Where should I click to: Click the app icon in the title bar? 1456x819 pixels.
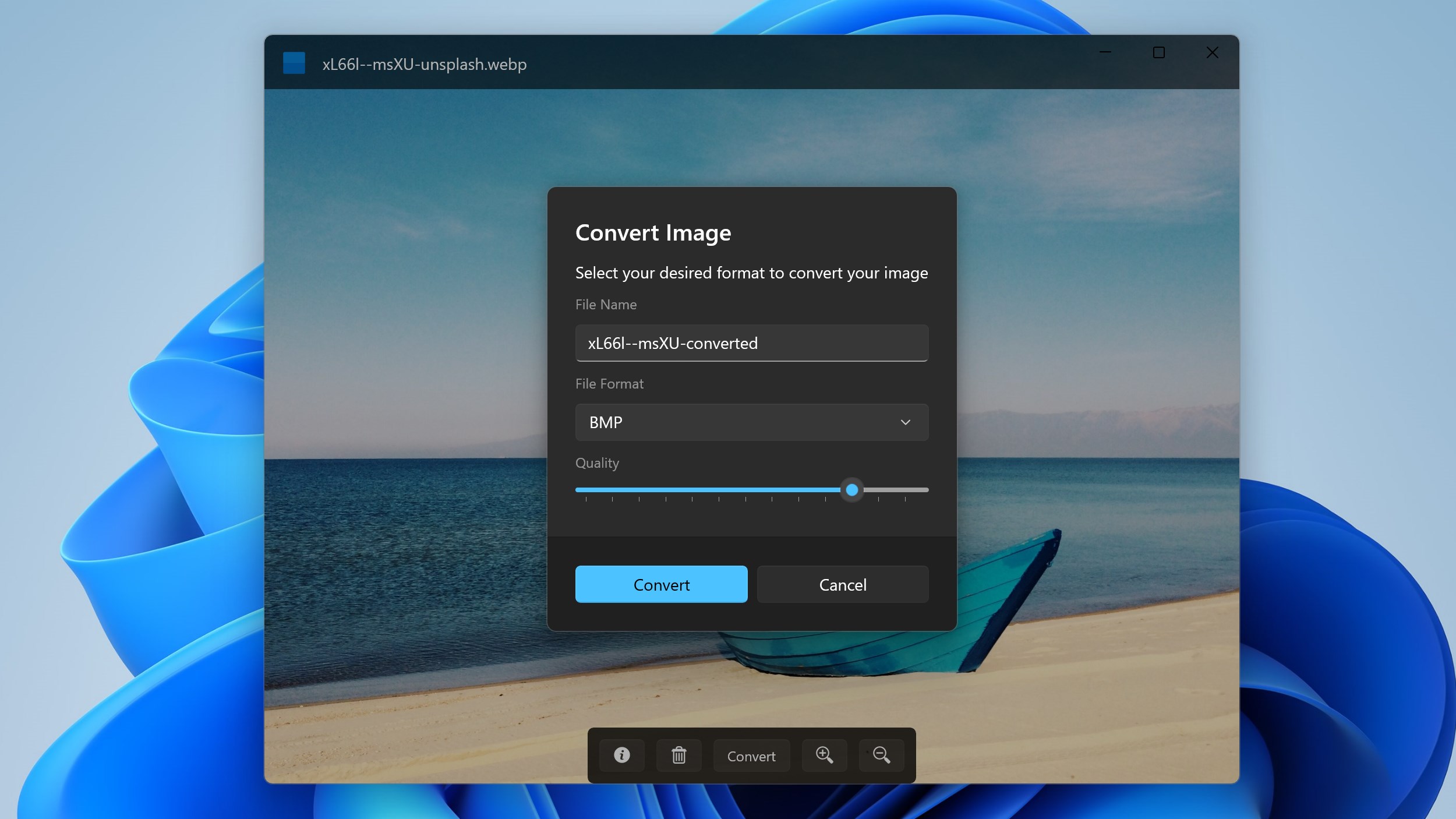[x=294, y=63]
